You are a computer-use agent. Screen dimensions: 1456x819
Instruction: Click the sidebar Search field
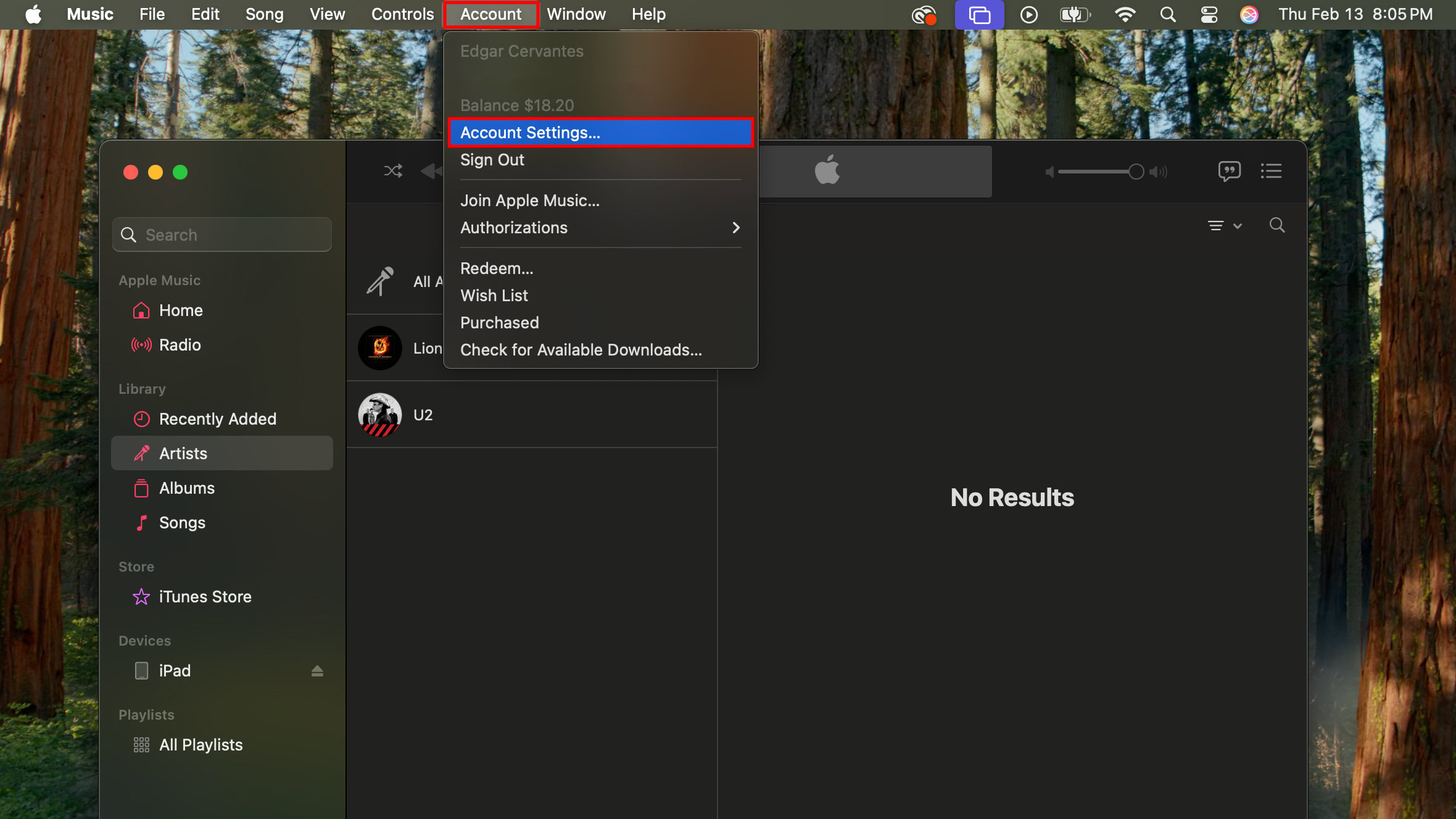[x=222, y=235]
